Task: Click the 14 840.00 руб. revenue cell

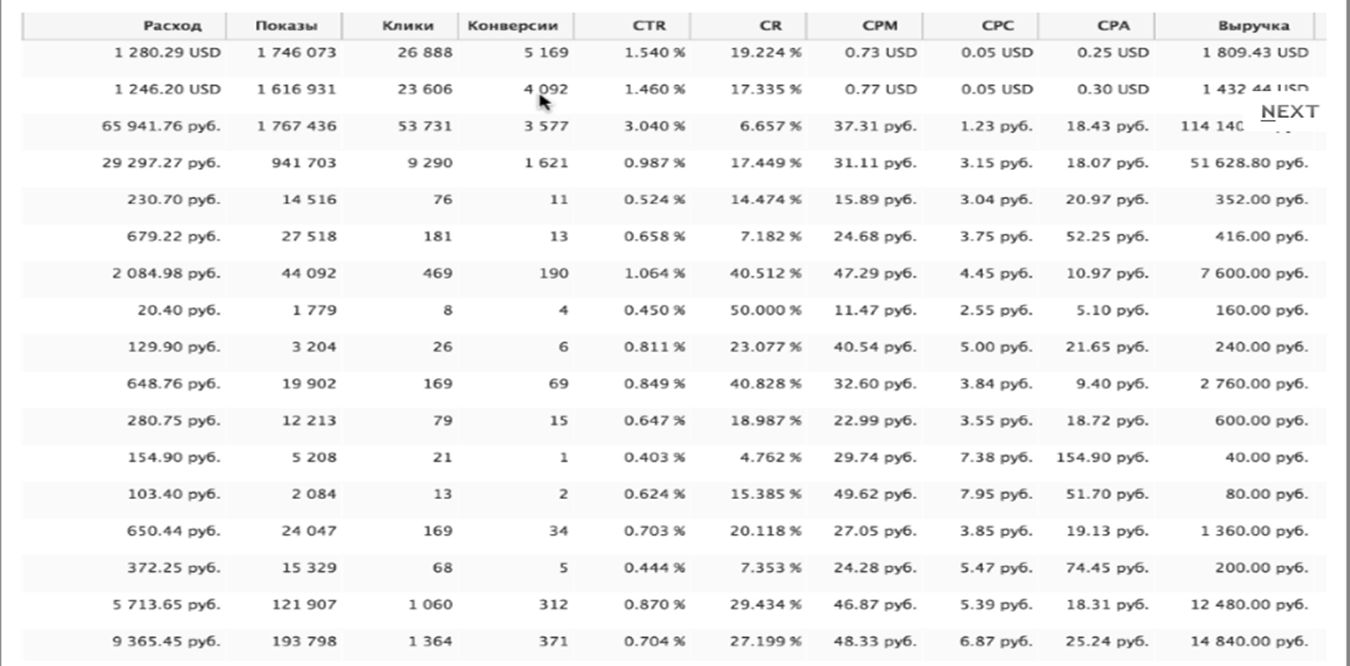Action: point(1257,642)
